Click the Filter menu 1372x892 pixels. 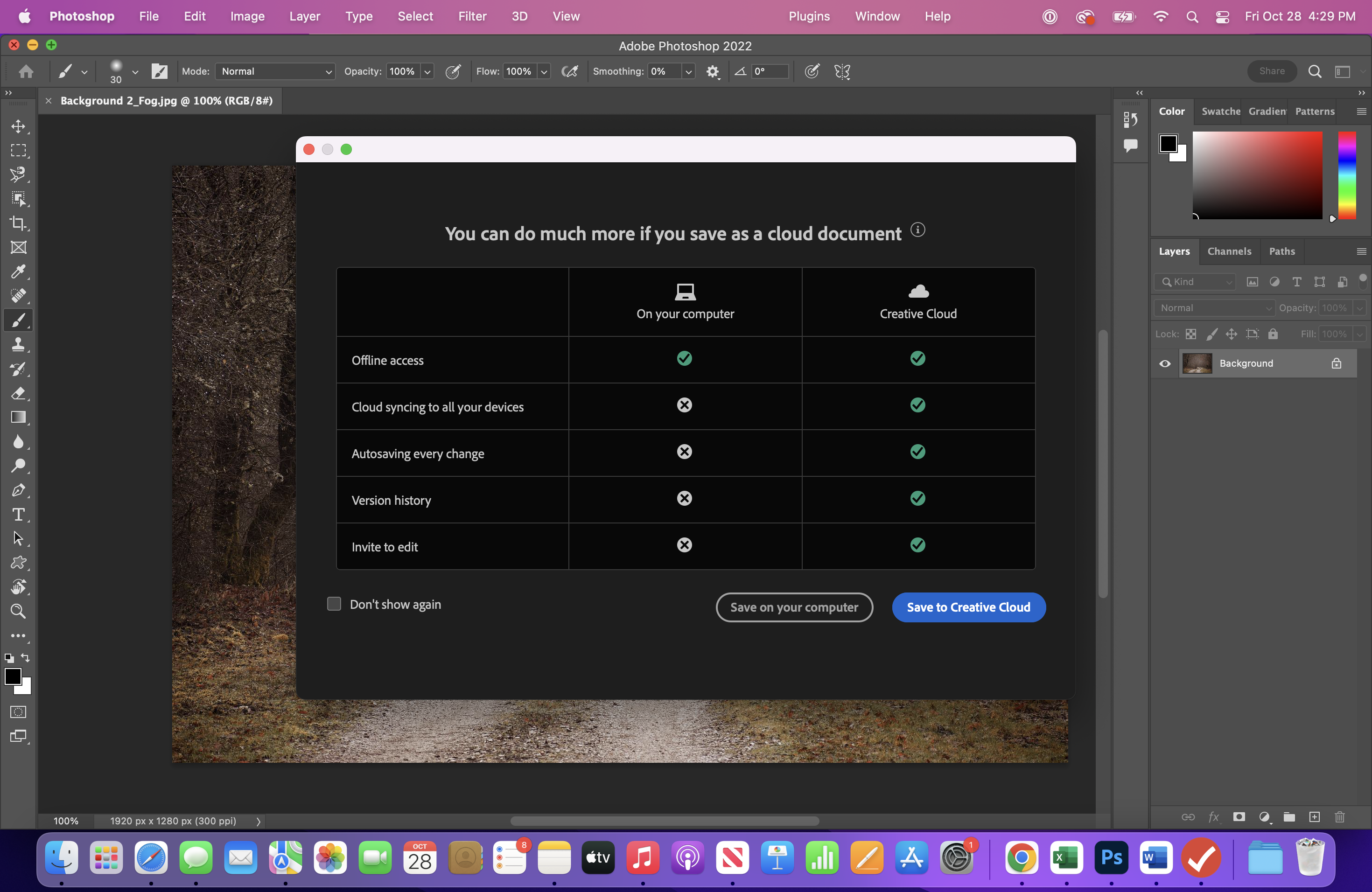coord(471,16)
